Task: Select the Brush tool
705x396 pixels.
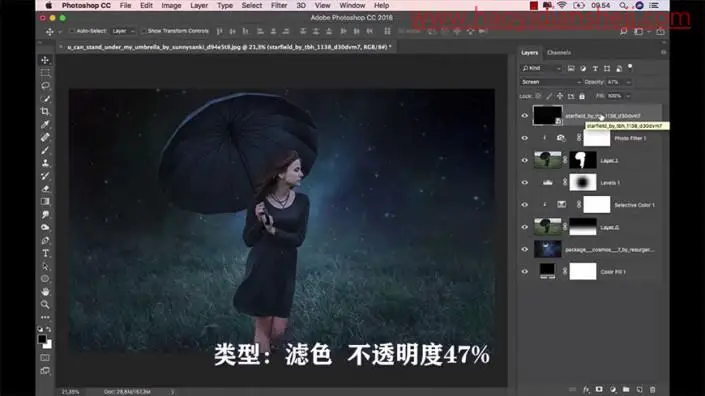Action: pyautogui.click(x=45, y=150)
